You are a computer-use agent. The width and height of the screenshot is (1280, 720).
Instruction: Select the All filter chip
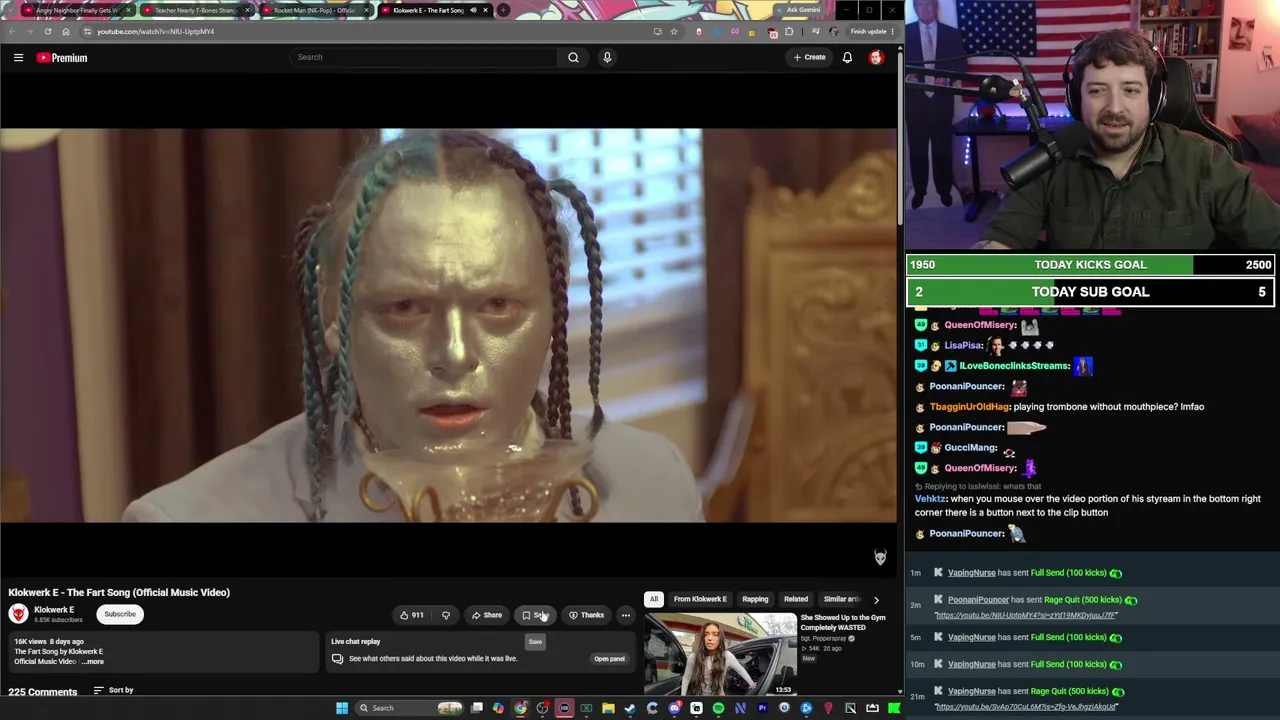(x=653, y=599)
